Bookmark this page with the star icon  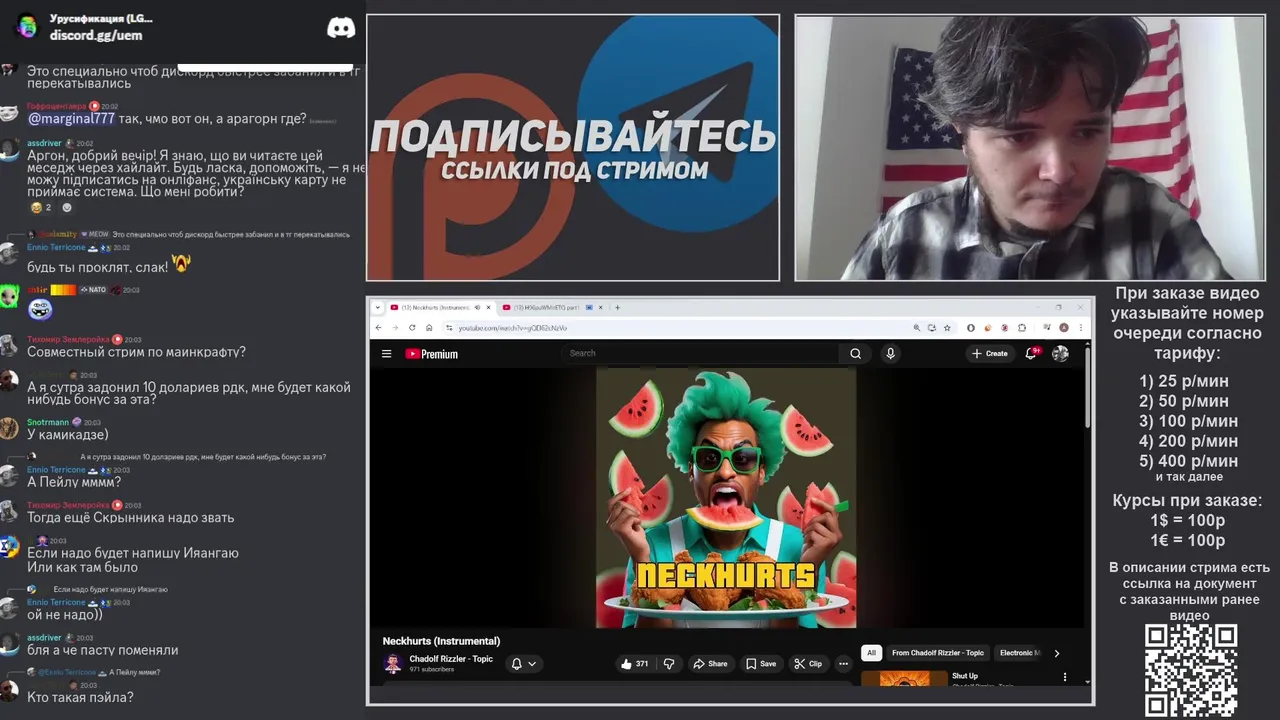click(x=947, y=328)
